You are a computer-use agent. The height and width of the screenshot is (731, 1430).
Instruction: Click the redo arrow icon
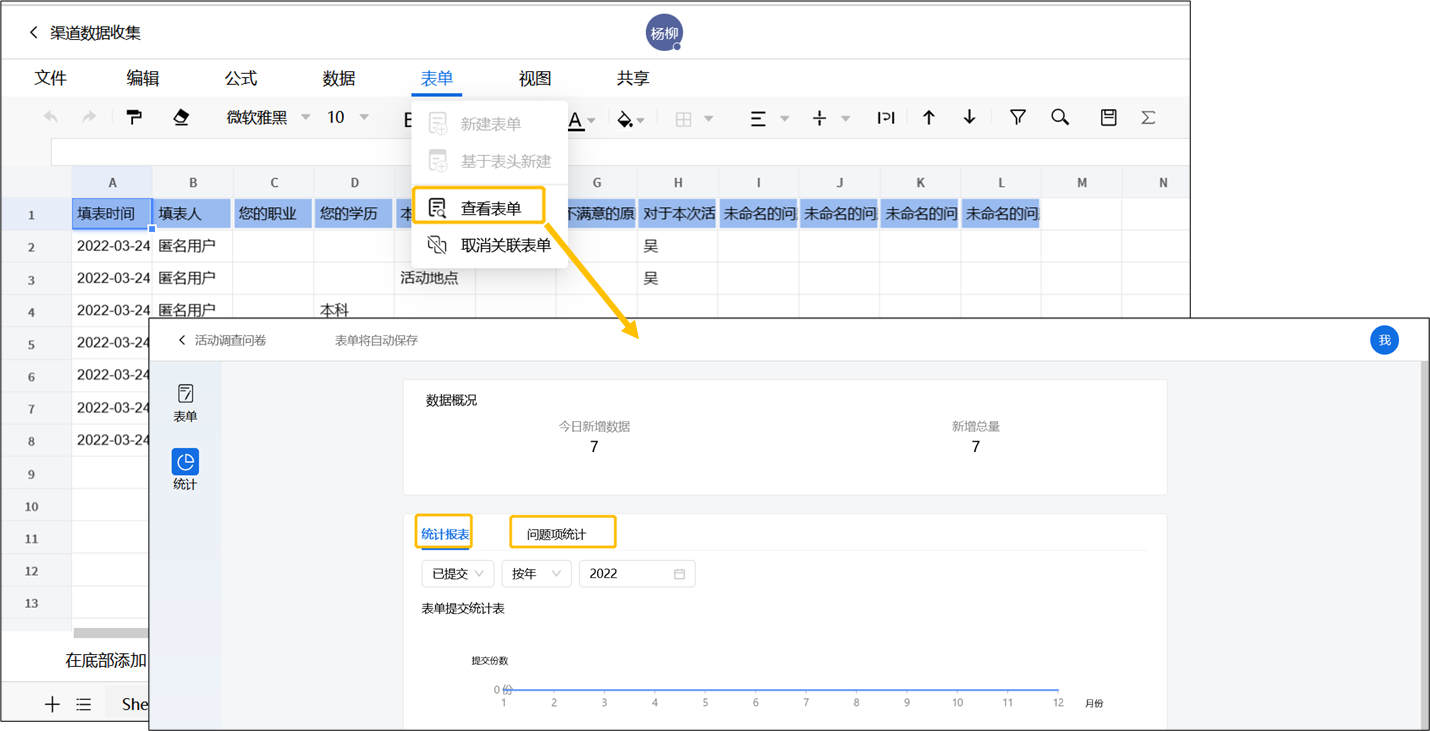pos(89,118)
